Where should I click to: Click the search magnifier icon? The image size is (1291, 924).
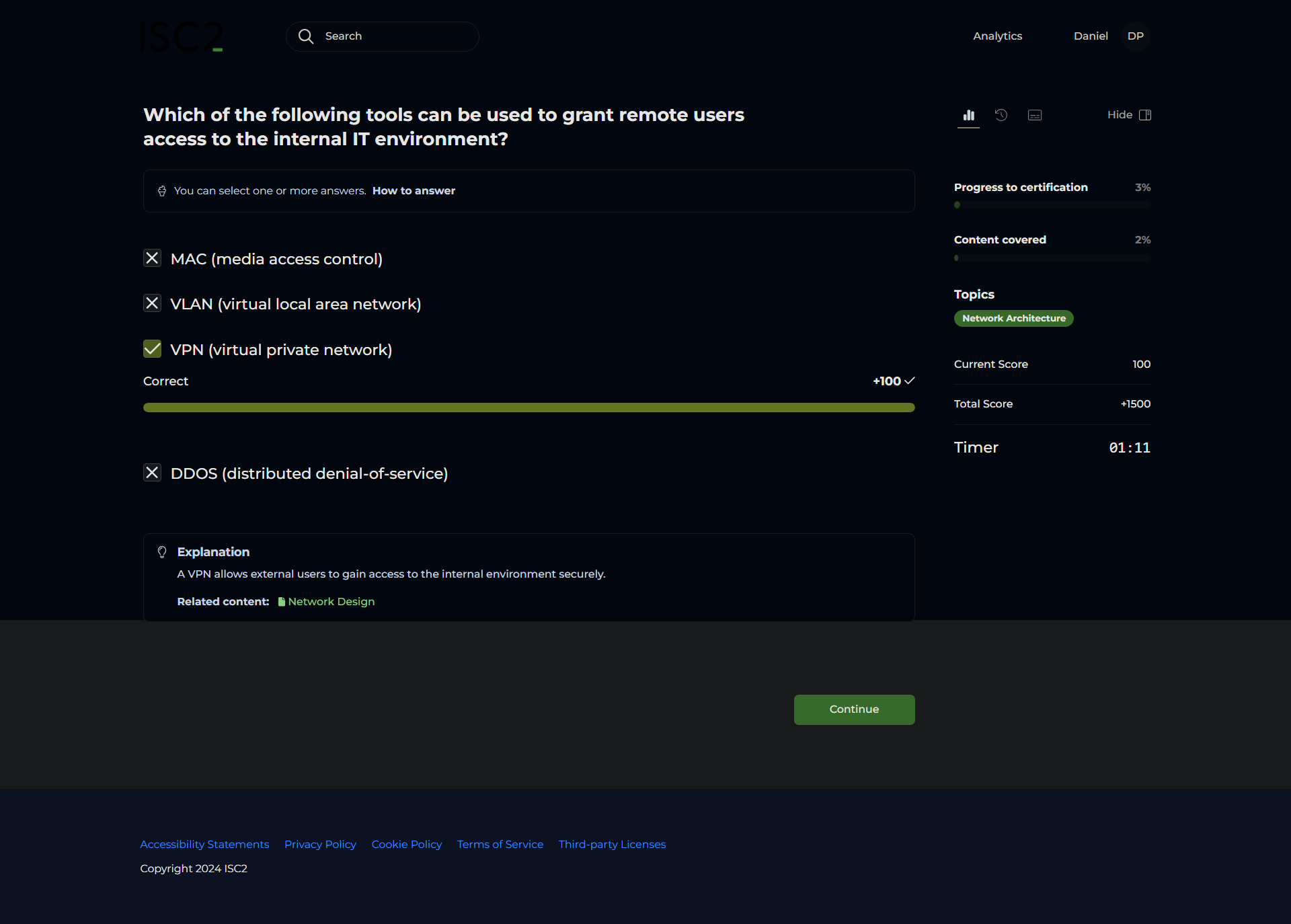tap(306, 36)
